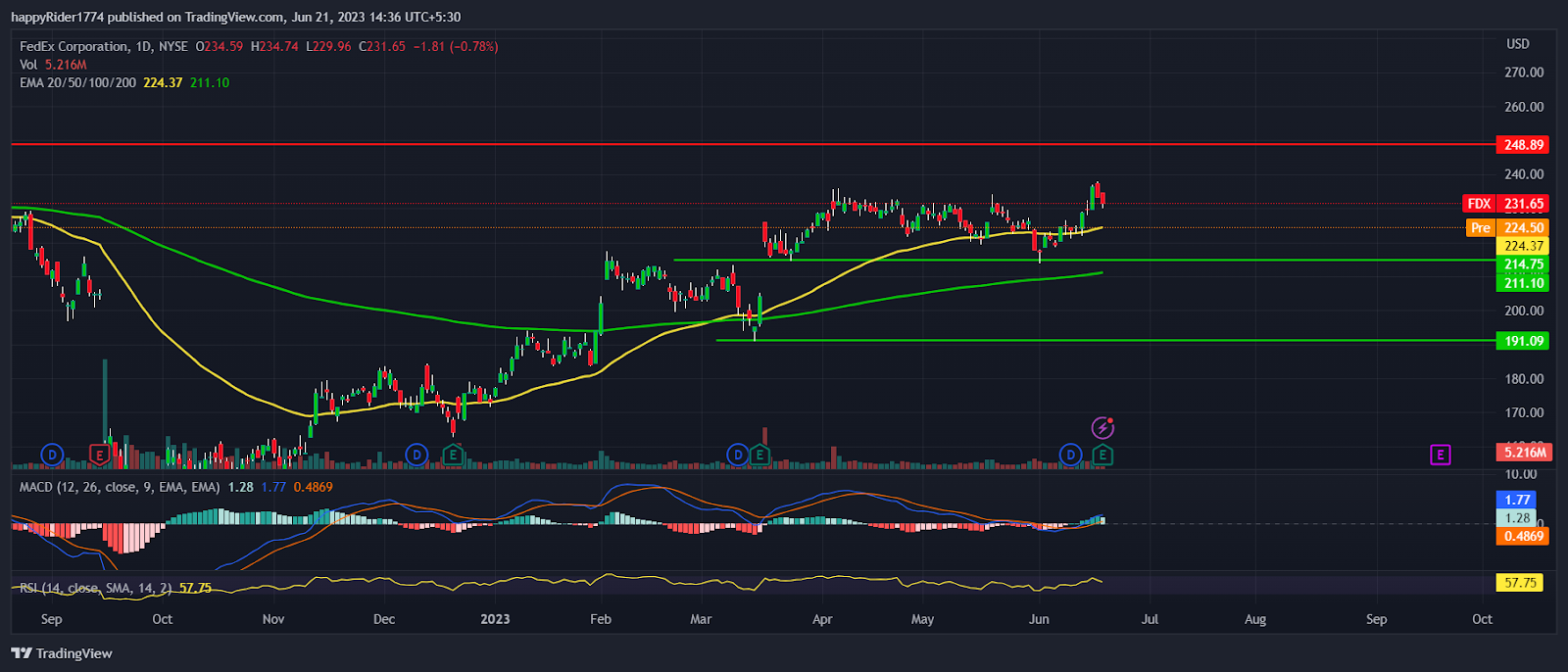This screenshot has width=1568, height=672.
Task: Select the yellow 224.37 EMA price label
Action: click(1523, 246)
